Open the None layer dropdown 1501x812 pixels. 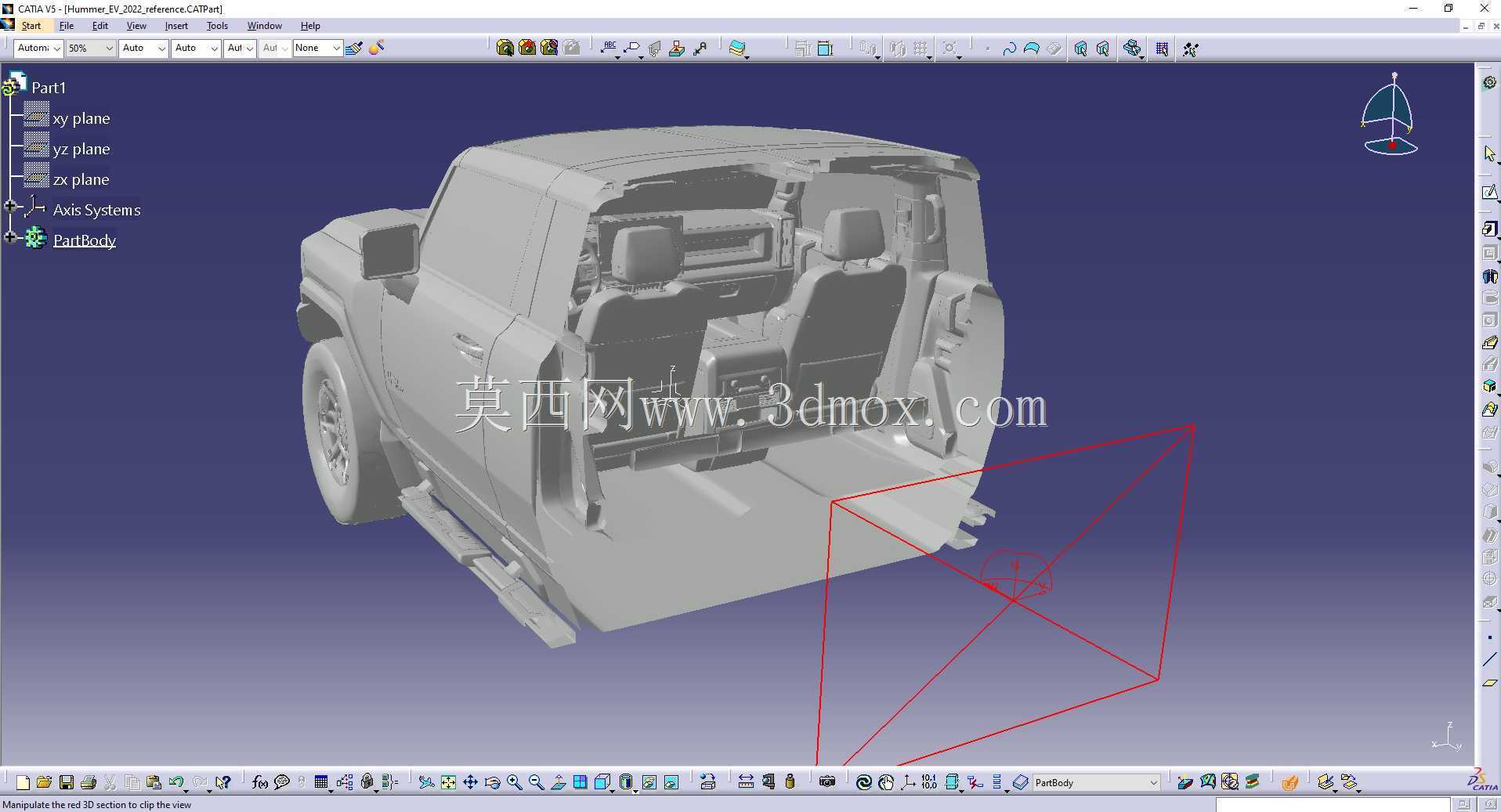317,48
